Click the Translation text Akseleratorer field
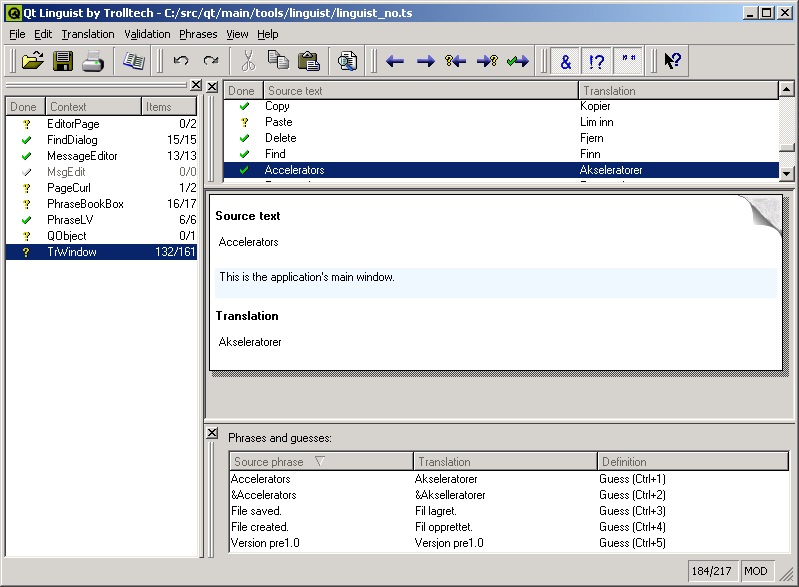799x587 pixels. click(x=251, y=342)
